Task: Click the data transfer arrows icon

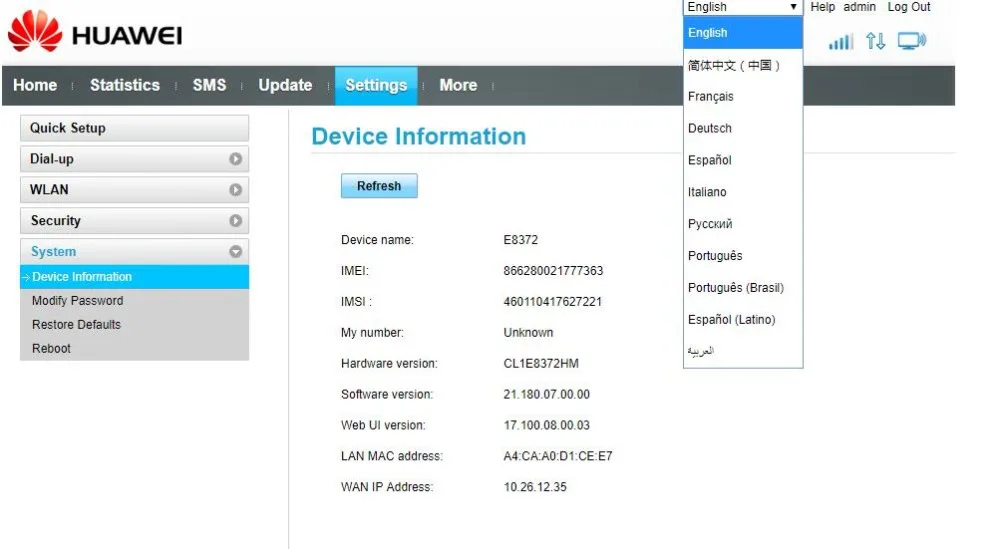Action: point(876,41)
